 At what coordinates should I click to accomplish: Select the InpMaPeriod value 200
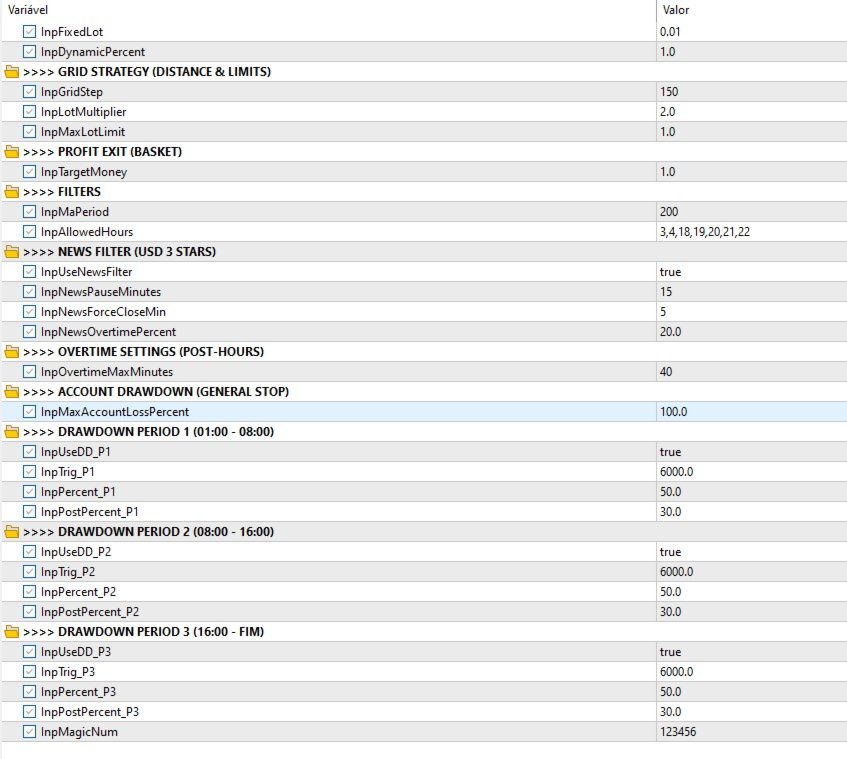(x=669, y=212)
